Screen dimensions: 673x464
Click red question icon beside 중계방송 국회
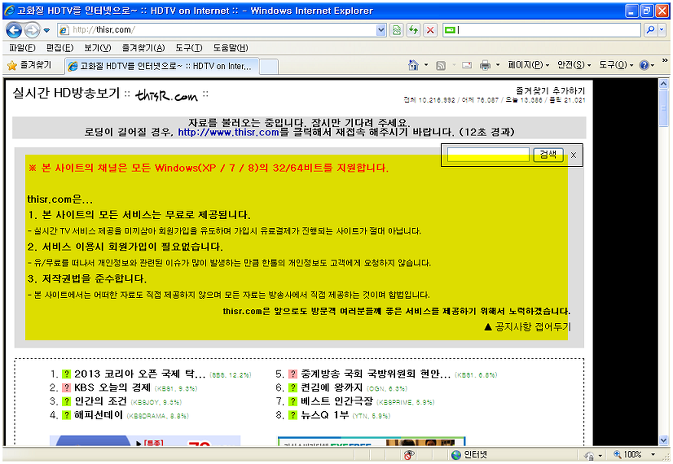[x=293, y=374]
